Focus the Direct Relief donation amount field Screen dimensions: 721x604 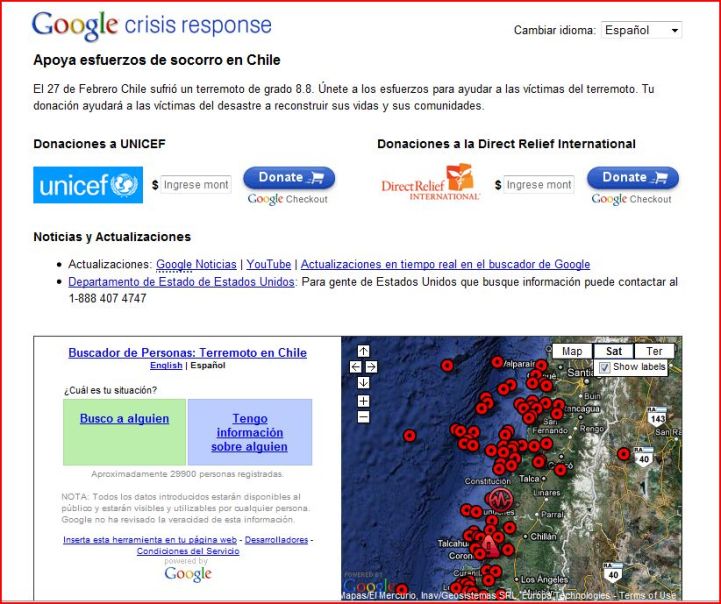coord(539,185)
